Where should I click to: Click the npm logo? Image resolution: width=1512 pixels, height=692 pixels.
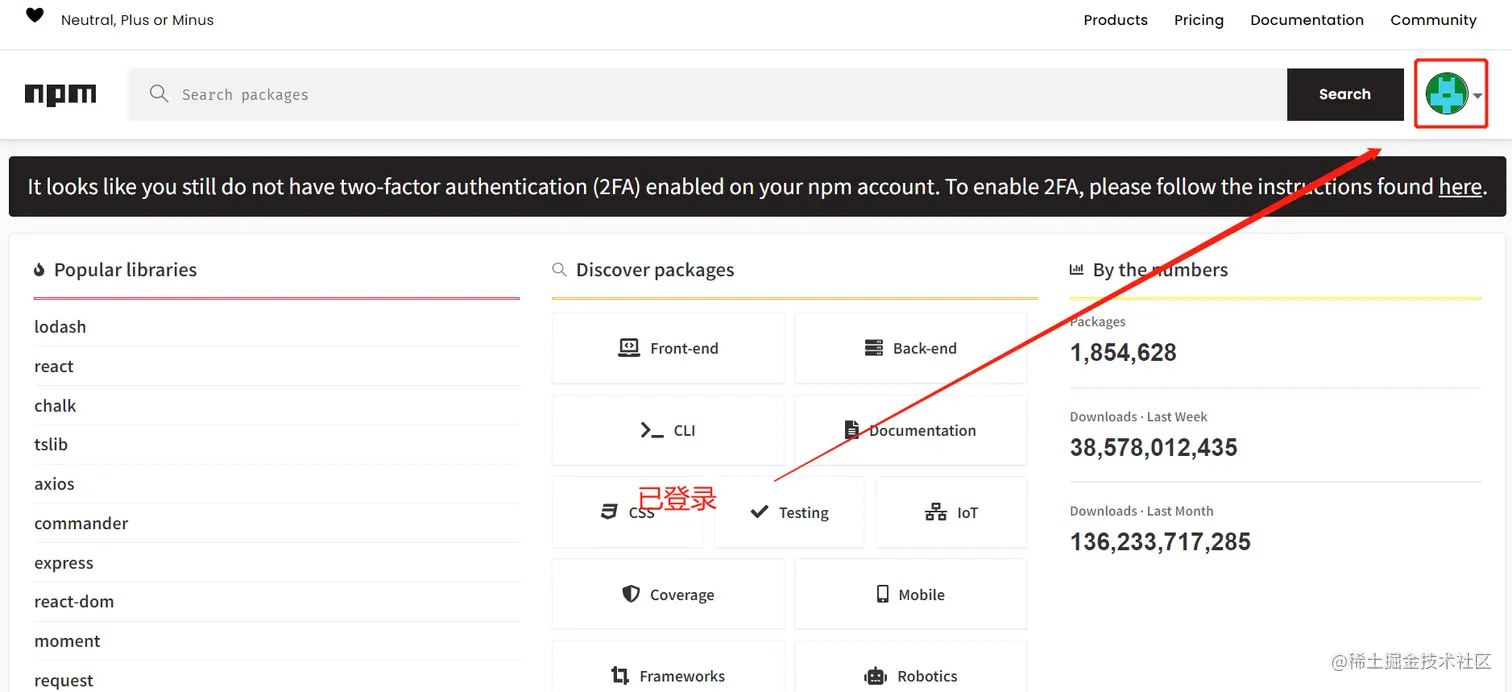click(x=60, y=95)
